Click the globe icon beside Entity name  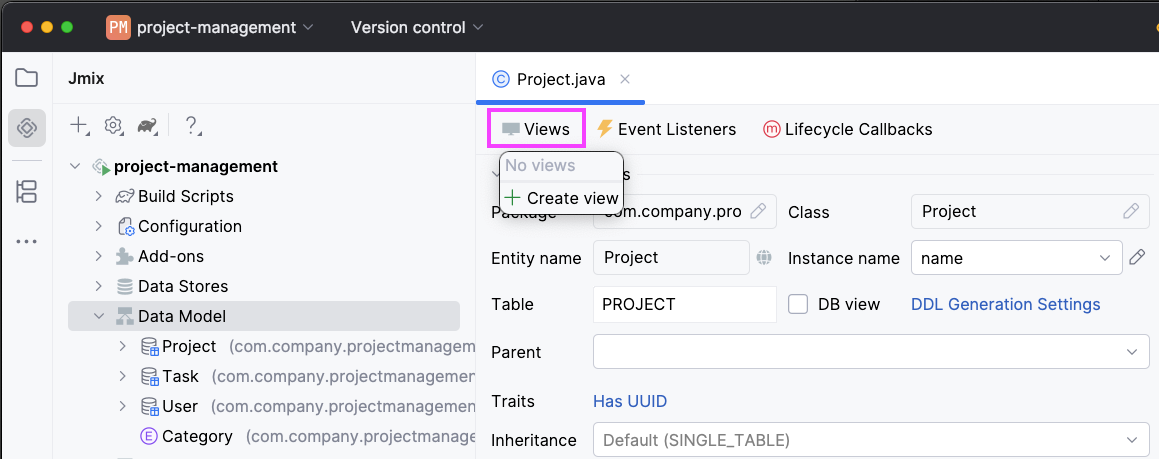coord(764,258)
